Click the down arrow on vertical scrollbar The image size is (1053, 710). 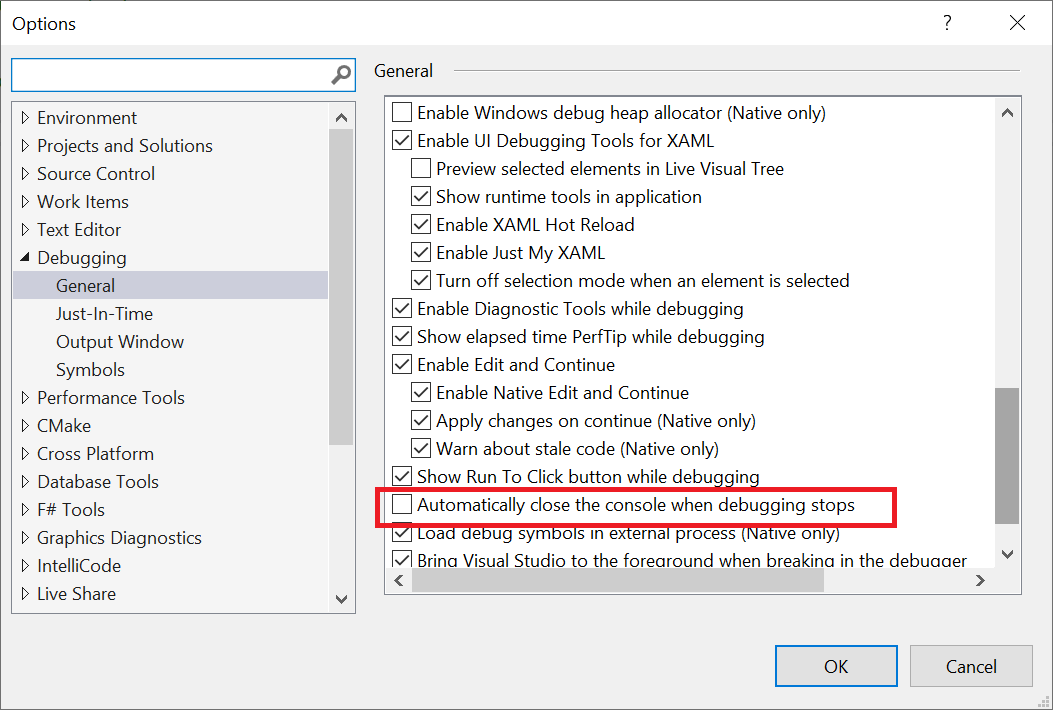point(341,598)
